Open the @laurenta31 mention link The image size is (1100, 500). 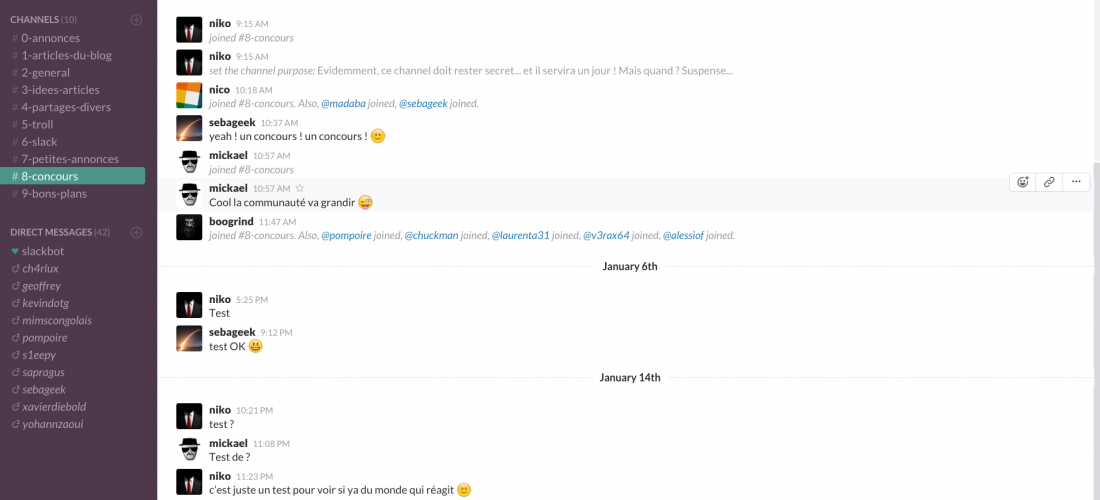point(520,236)
